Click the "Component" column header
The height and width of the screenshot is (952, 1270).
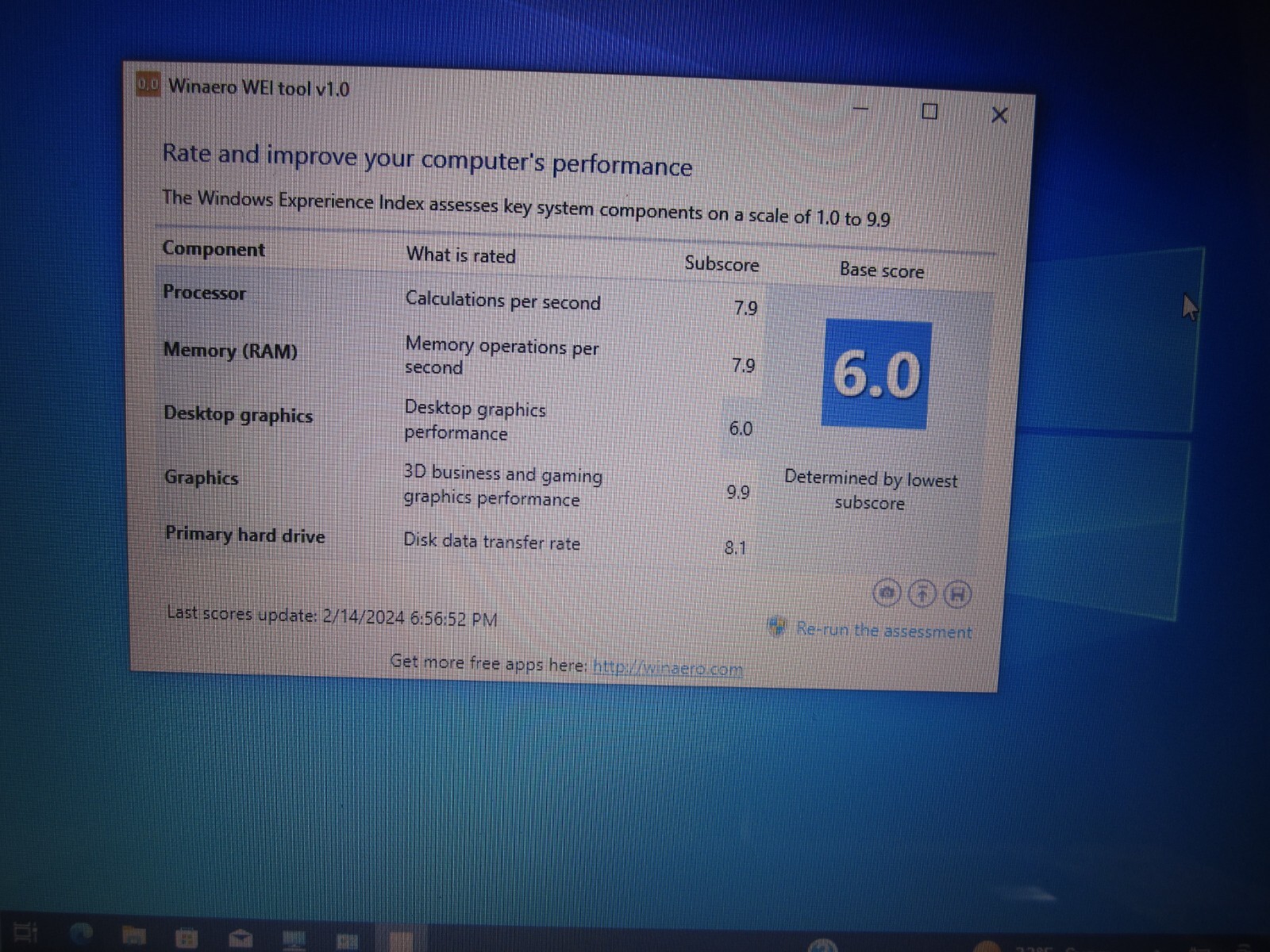[214, 248]
